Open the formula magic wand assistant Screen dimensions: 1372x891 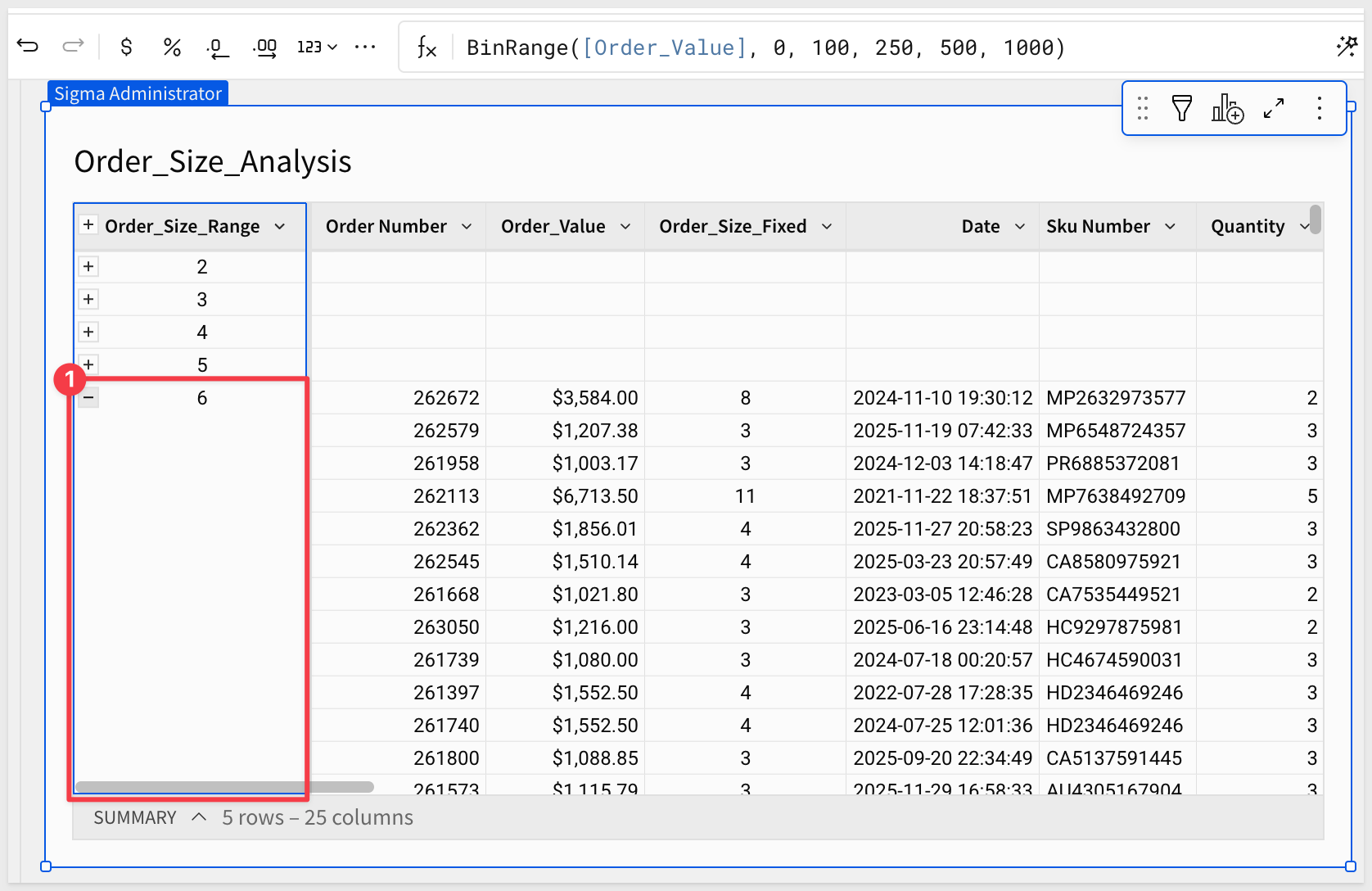[x=1346, y=47]
